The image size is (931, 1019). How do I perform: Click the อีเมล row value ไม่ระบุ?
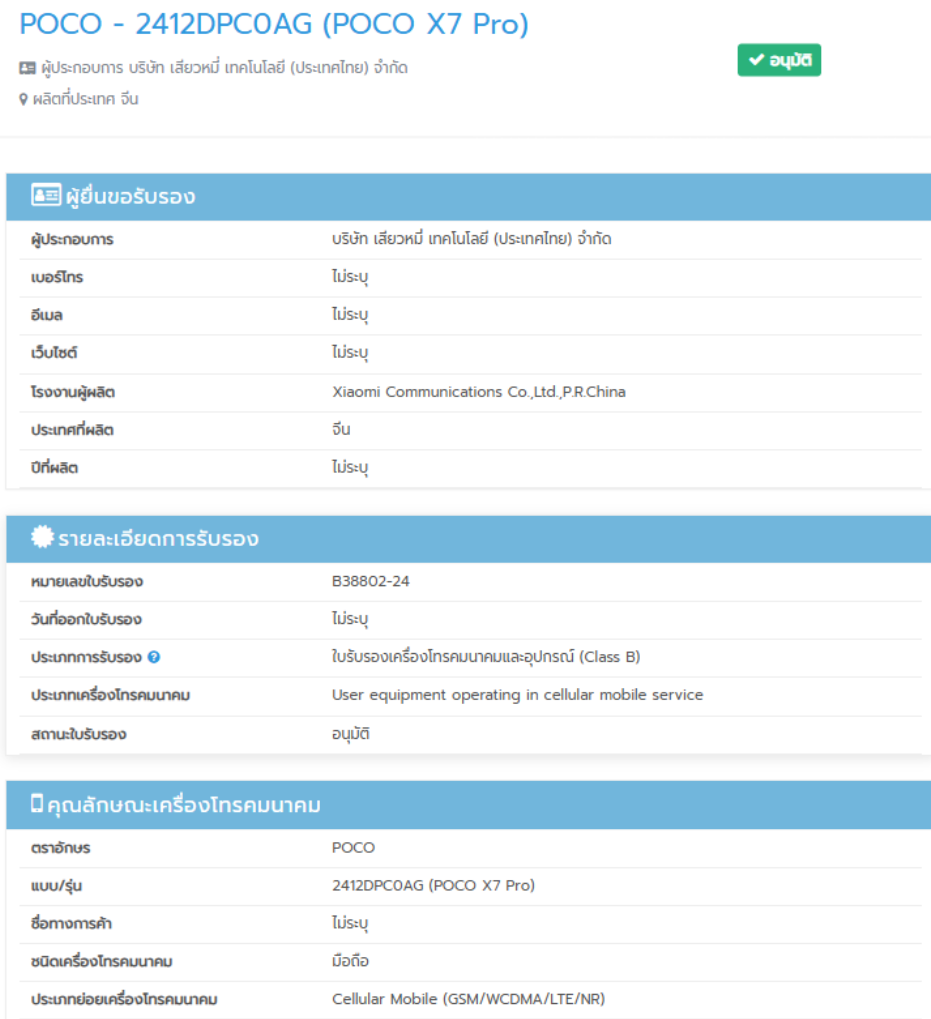tap(350, 315)
